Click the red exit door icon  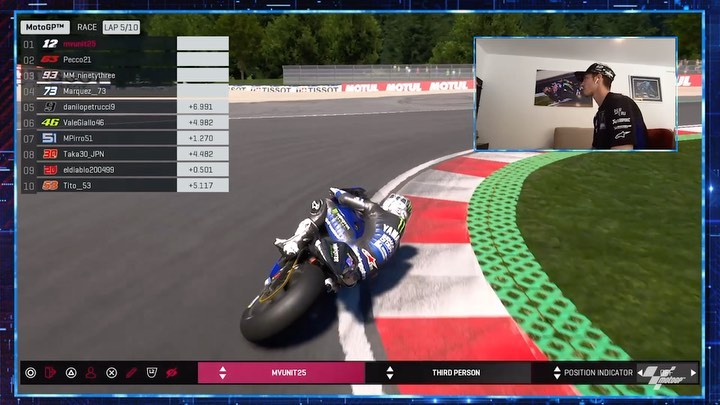click(50, 373)
